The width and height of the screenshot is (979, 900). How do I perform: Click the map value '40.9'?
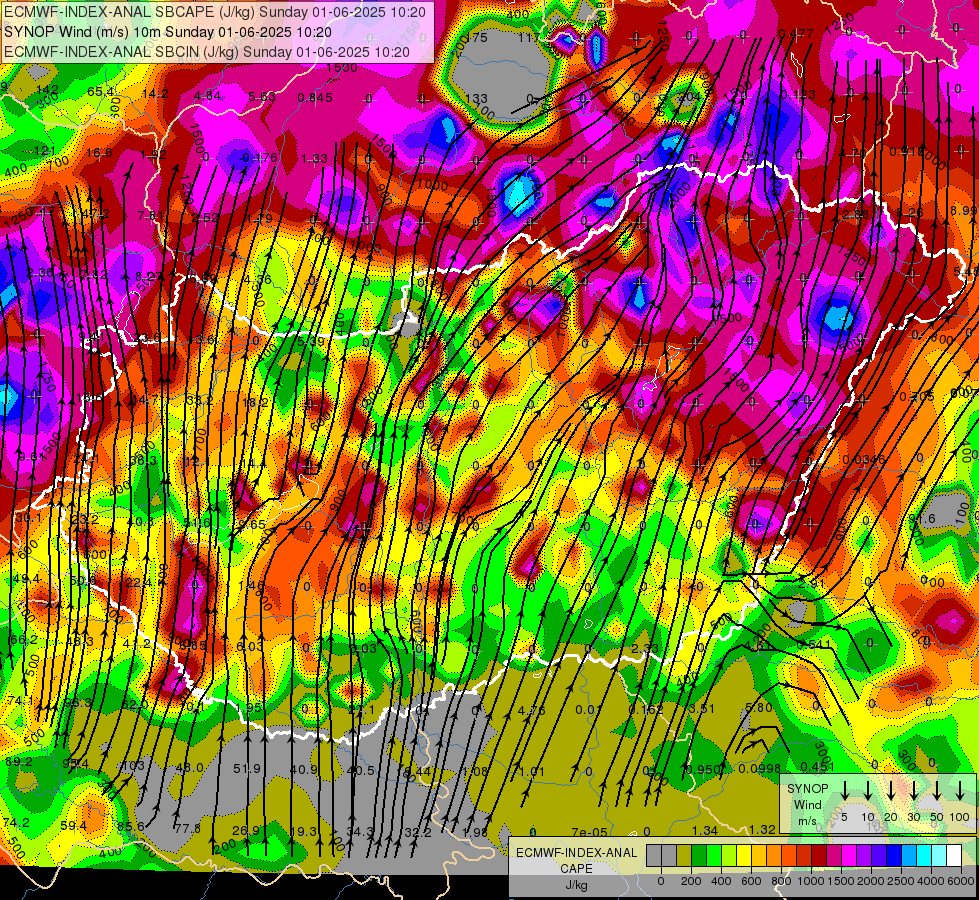(304, 769)
